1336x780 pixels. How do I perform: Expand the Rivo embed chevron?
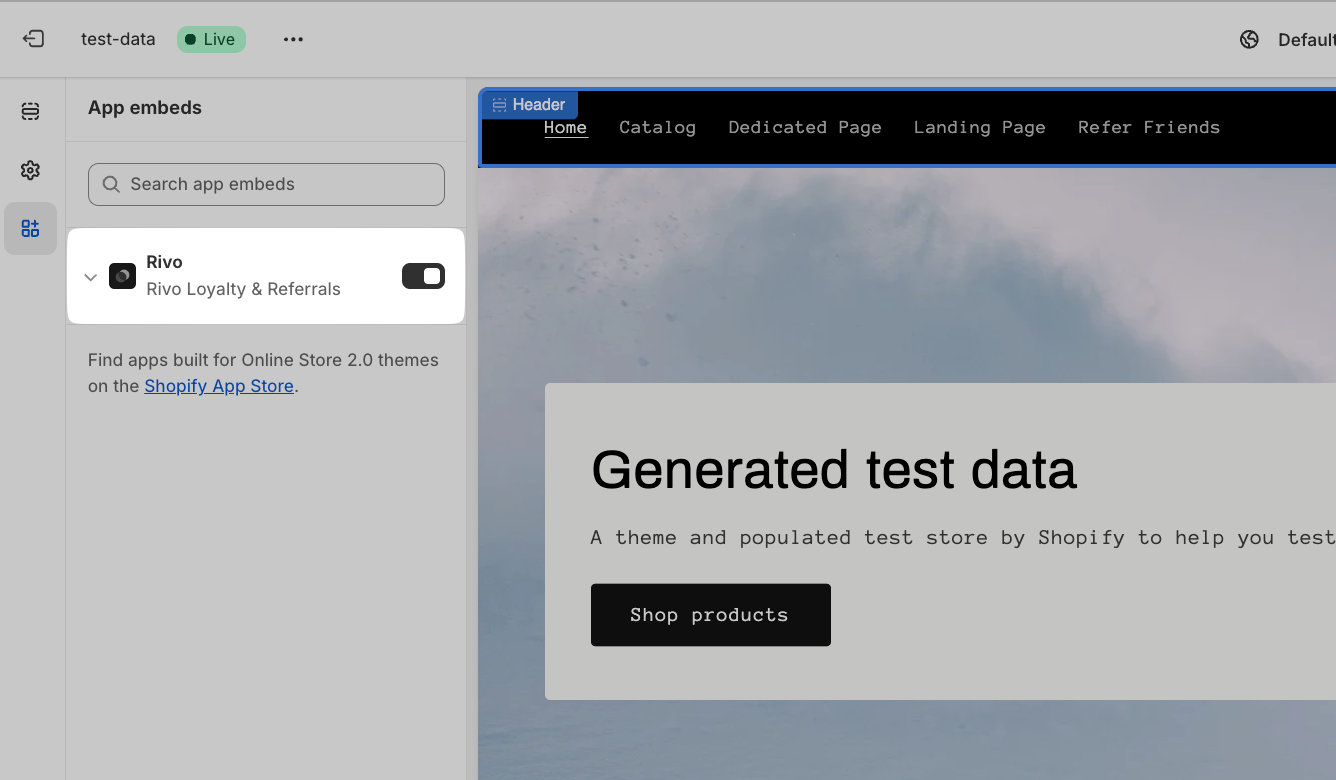[90, 277]
